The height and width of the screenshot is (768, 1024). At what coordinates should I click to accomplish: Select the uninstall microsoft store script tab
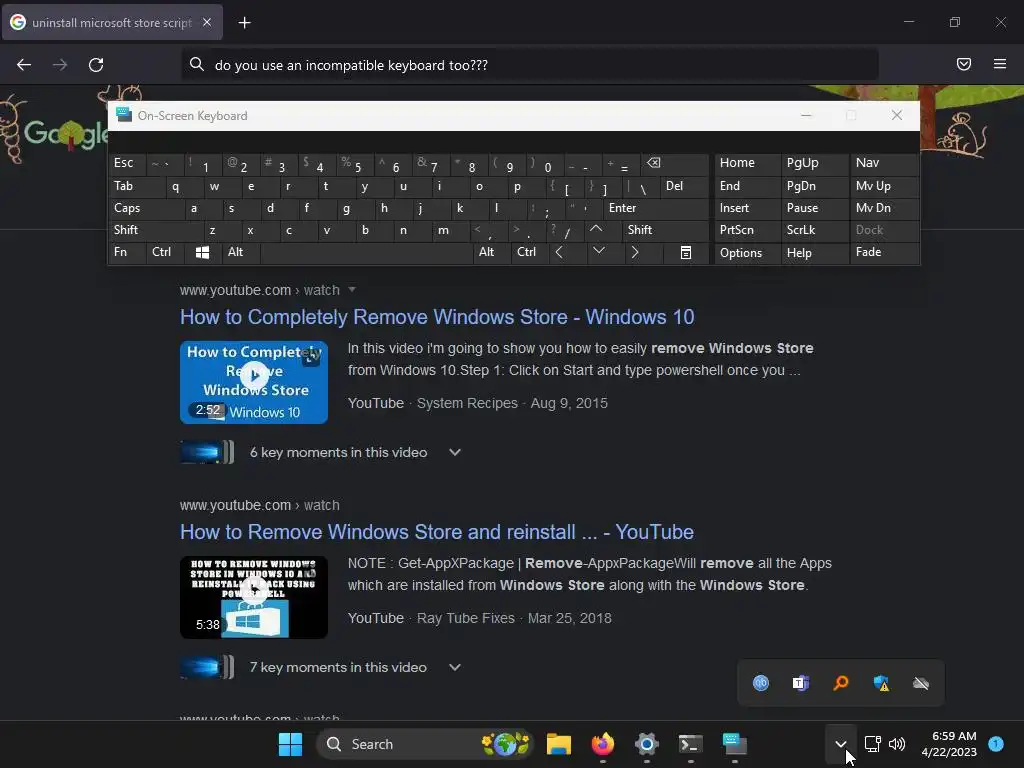112,22
